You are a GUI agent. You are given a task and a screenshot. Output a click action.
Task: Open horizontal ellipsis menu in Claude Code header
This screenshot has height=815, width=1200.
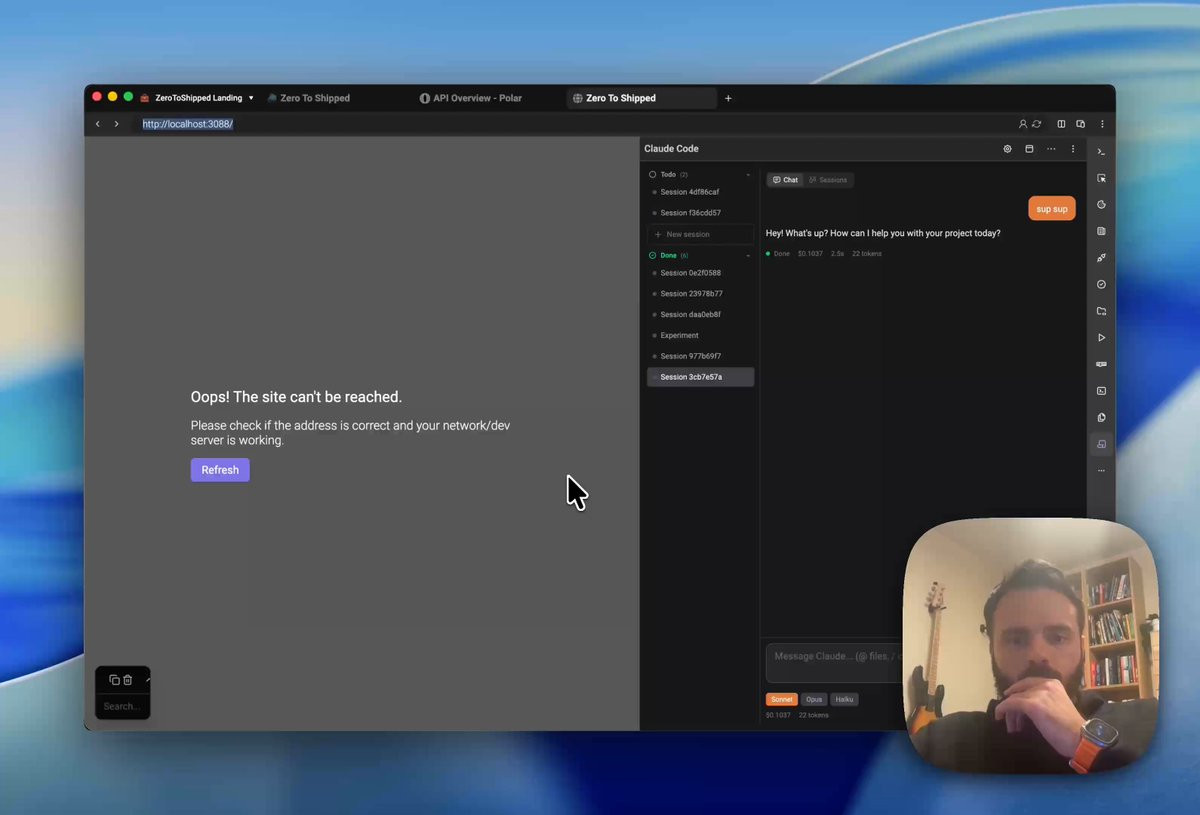[x=1051, y=149]
